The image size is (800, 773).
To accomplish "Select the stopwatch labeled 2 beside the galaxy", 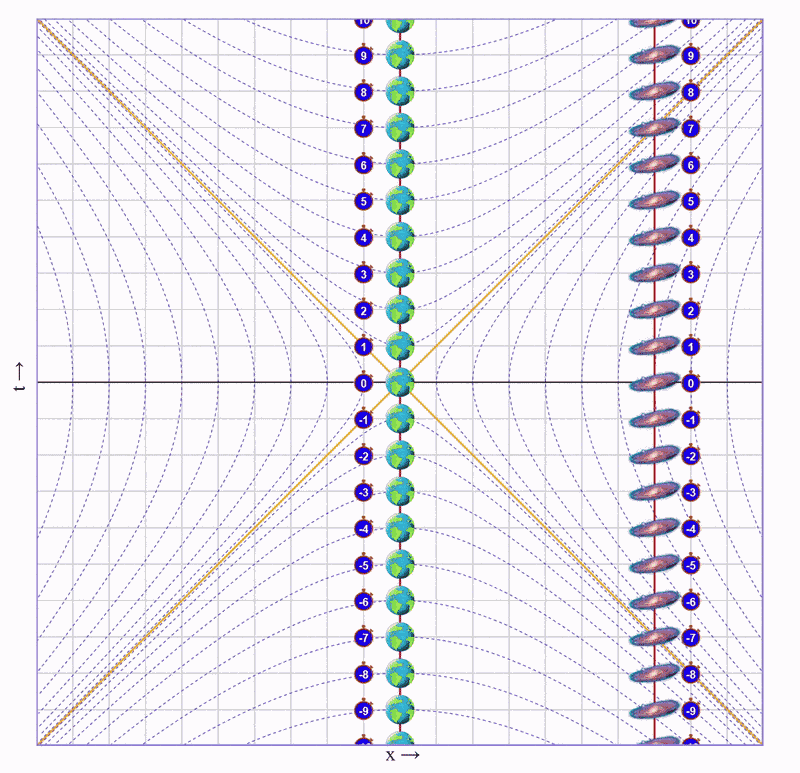I will click(x=691, y=310).
